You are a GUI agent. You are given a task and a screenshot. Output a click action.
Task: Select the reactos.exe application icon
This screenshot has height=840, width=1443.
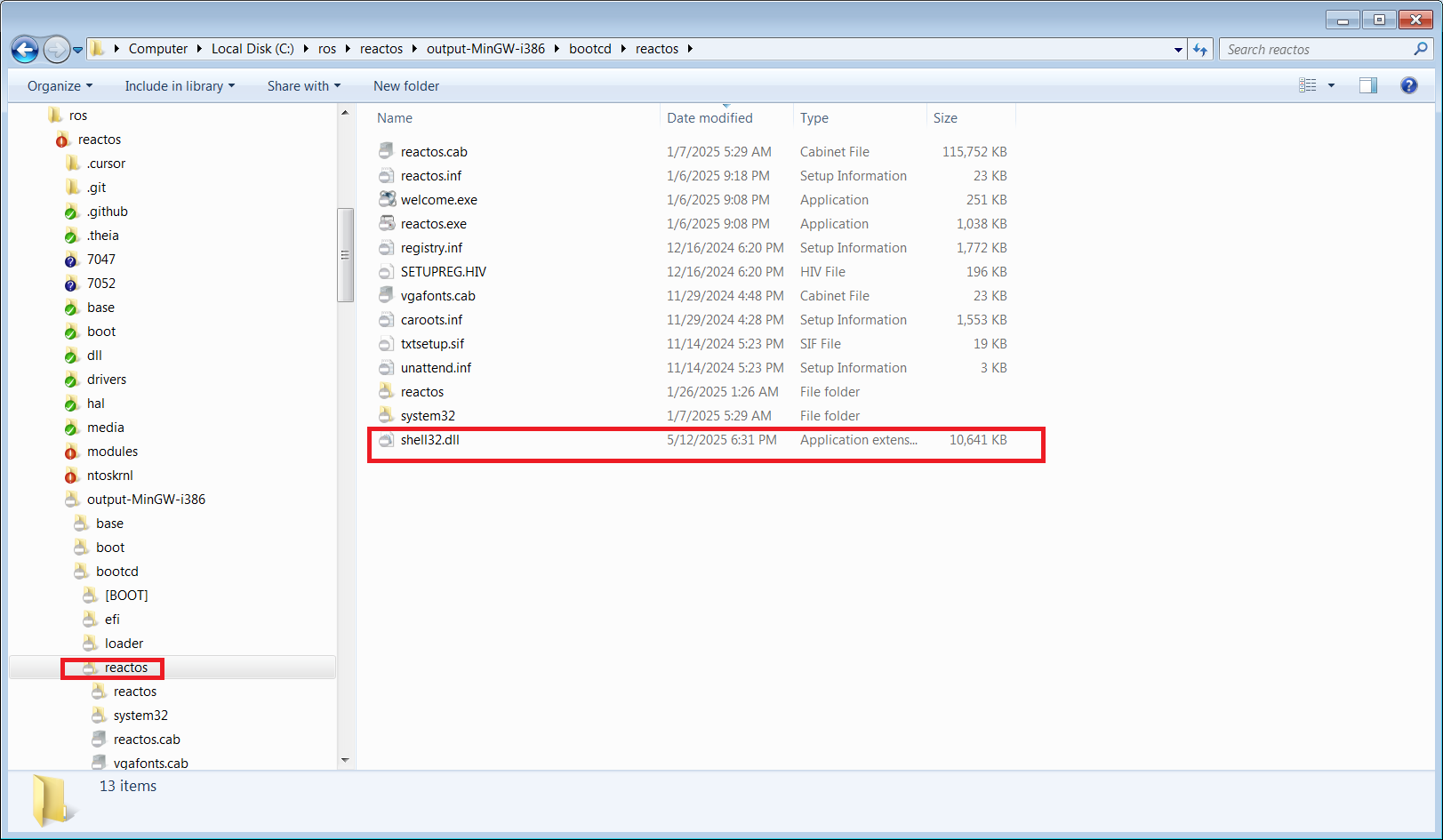point(387,224)
